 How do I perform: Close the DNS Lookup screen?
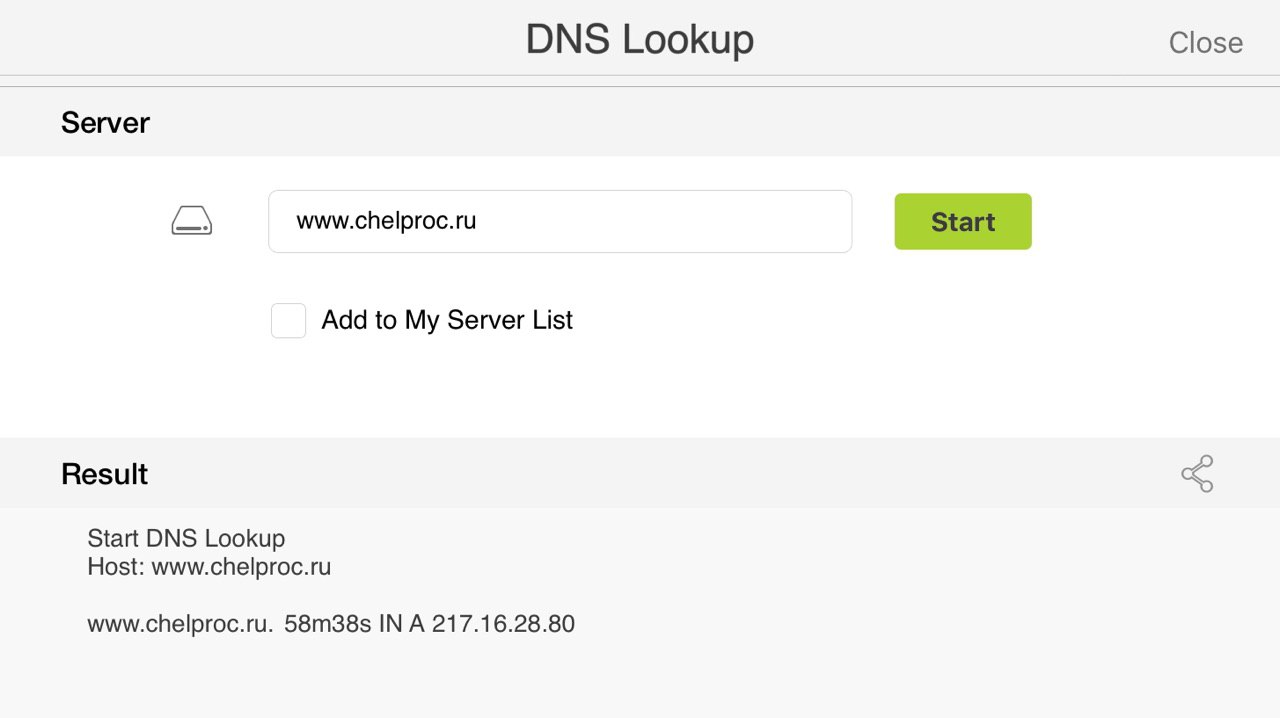1206,43
